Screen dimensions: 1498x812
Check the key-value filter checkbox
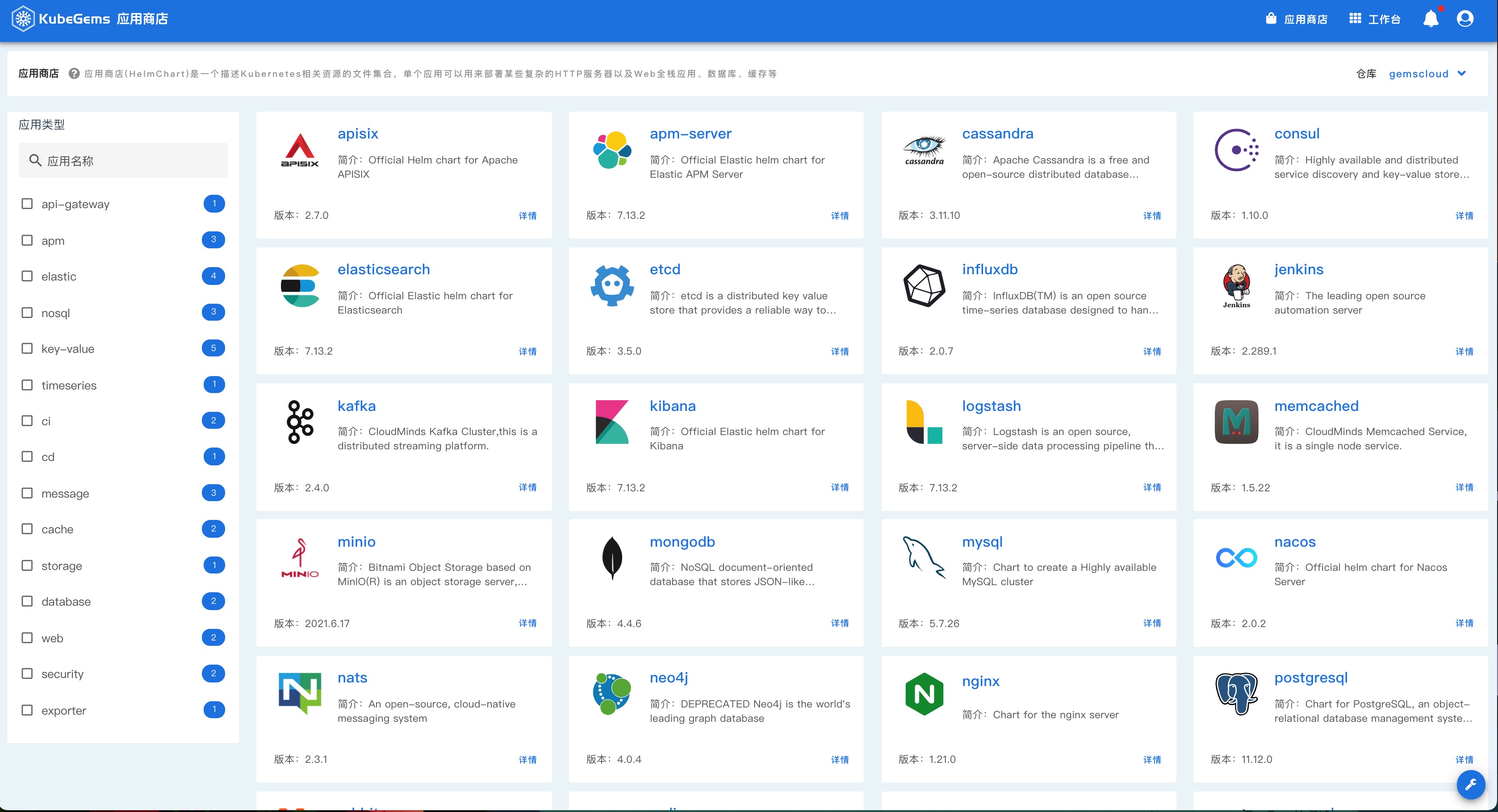tap(27, 348)
